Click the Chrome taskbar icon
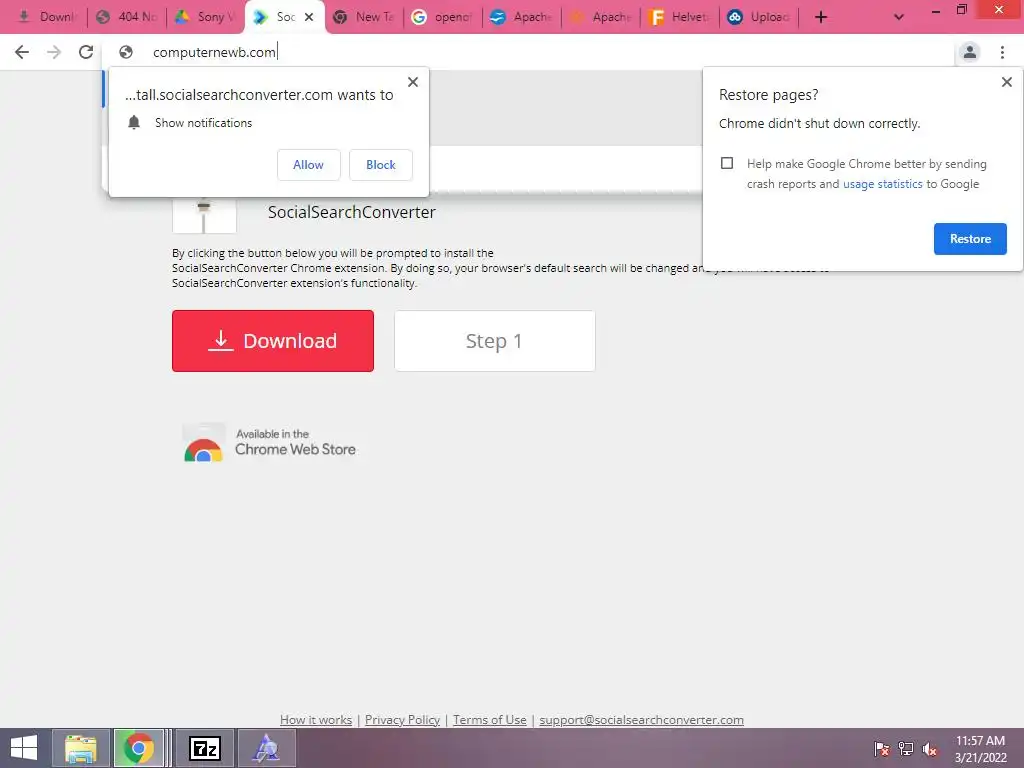 click(x=138, y=748)
